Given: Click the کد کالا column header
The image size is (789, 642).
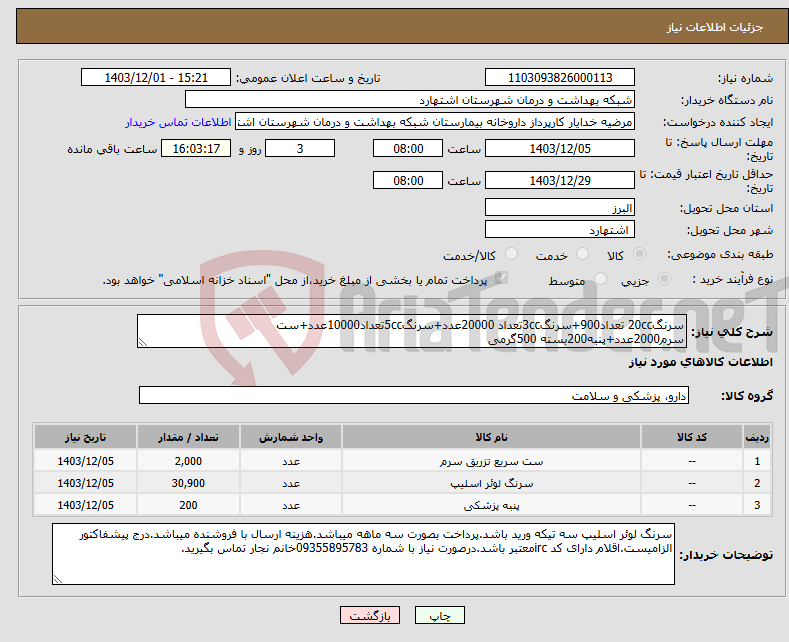Looking at the screenshot, I should pos(692,437).
